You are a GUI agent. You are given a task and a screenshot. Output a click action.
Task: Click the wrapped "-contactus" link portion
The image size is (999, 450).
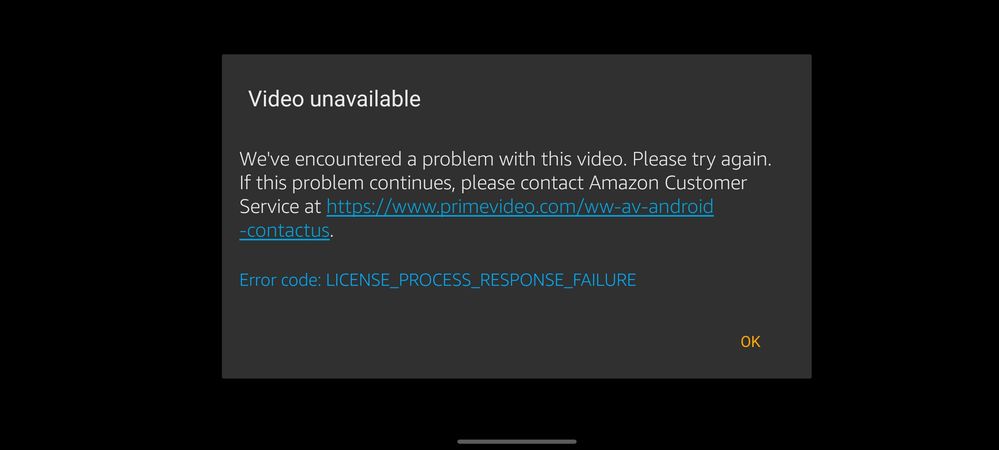point(284,231)
